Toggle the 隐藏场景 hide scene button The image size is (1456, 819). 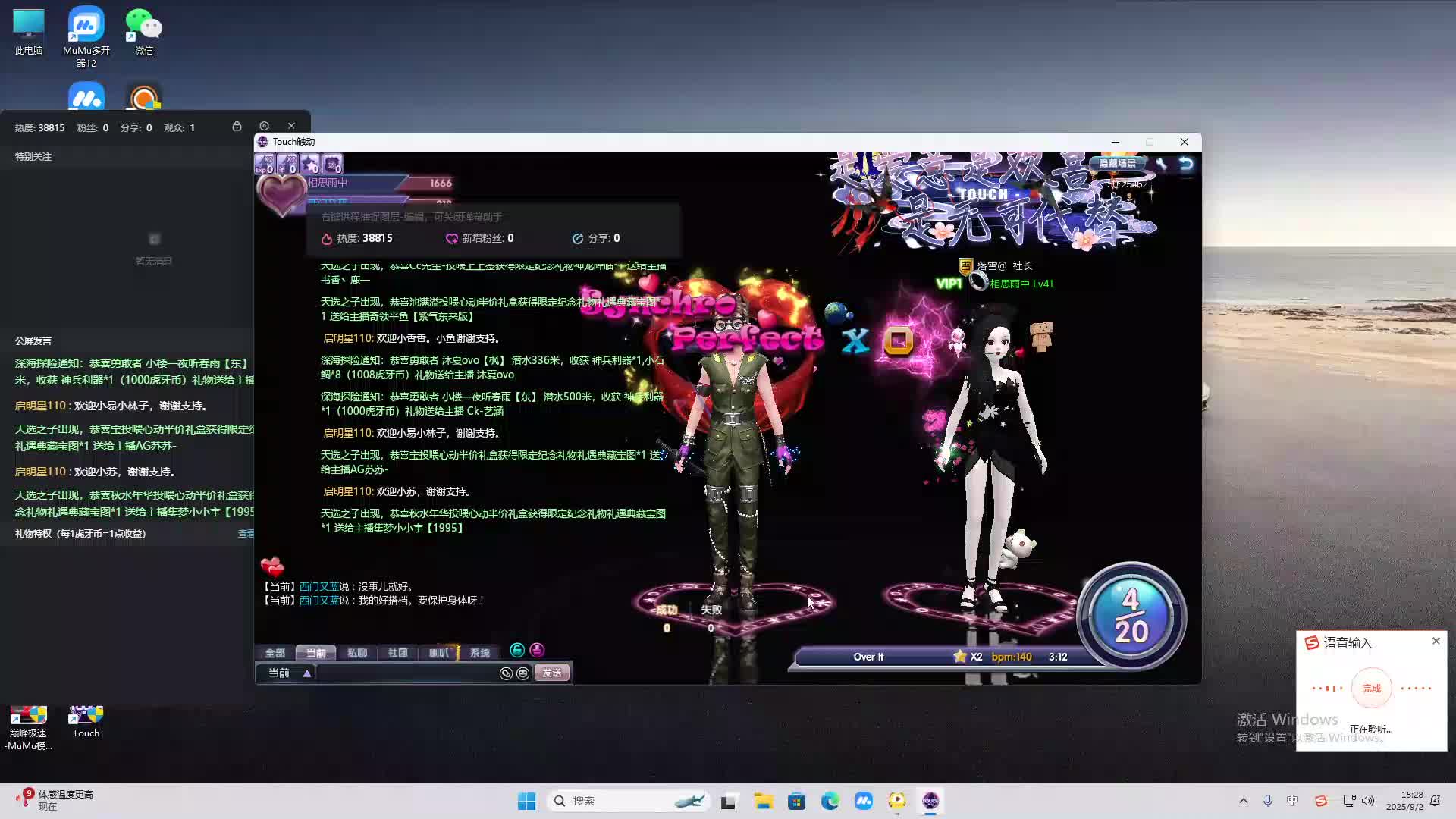pos(1117,163)
